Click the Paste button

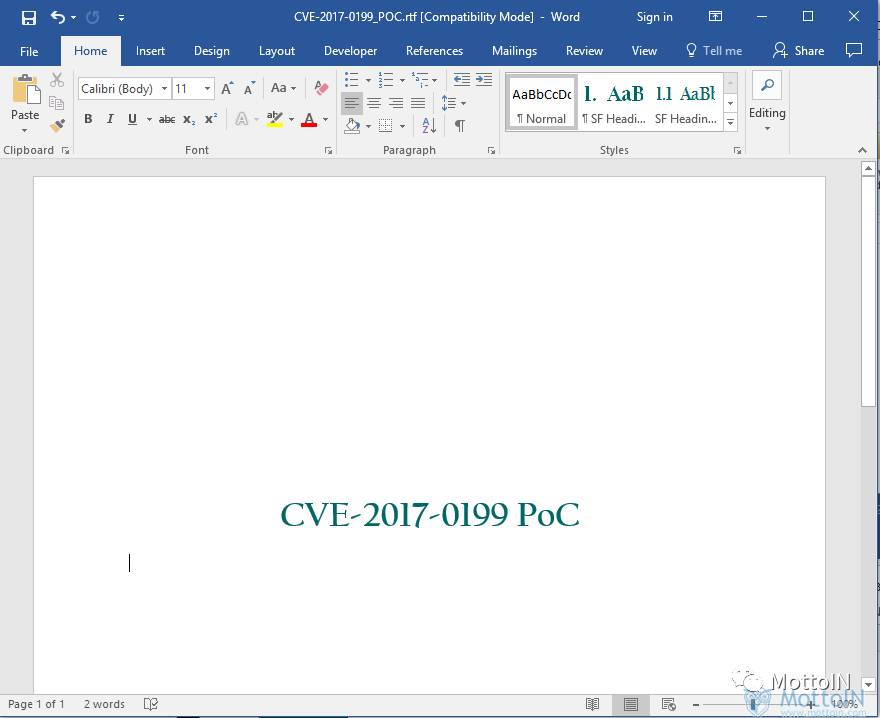pos(25,97)
